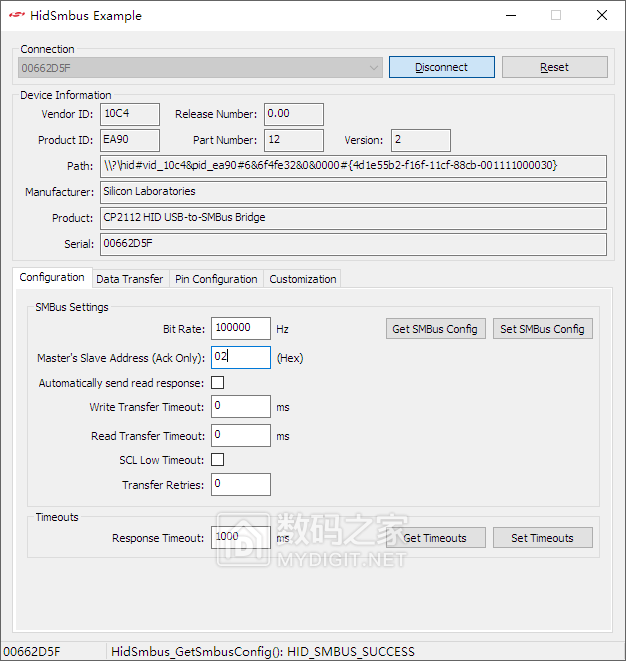
Task: Select the Configuration tab
Action: 52,278
